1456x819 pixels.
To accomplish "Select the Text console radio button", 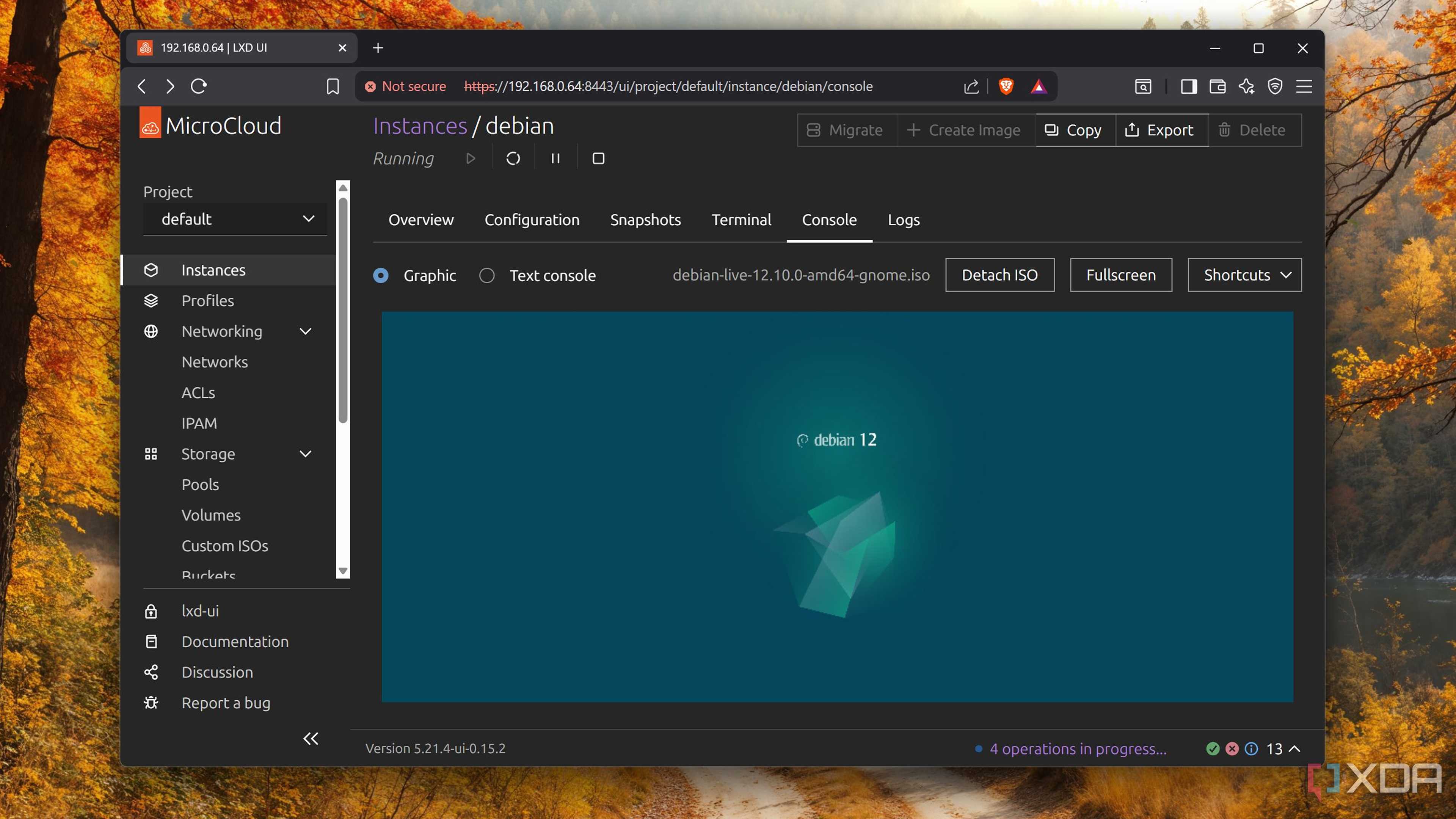I will tap(486, 275).
